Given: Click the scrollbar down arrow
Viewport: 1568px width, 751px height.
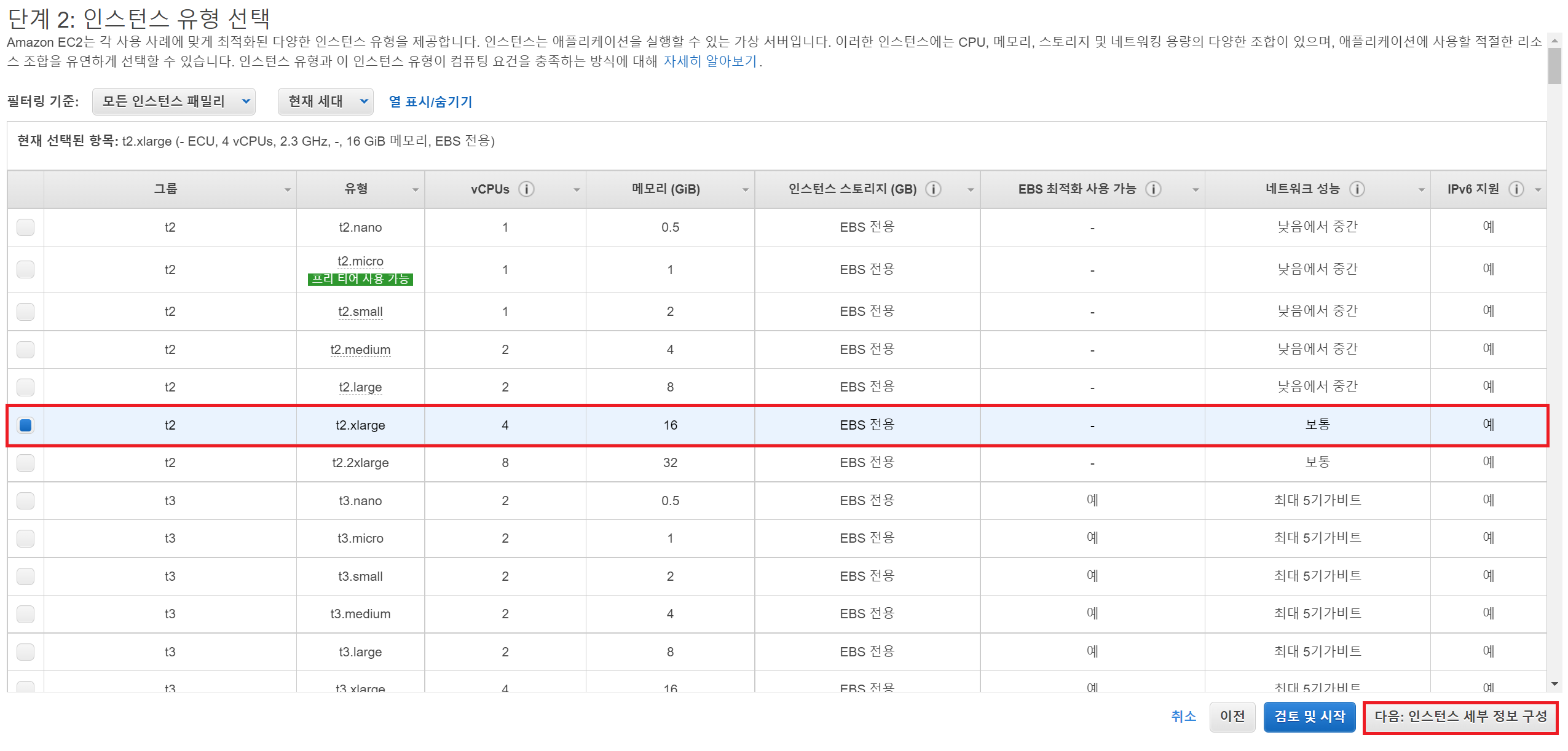Looking at the screenshot, I should [x=1554, y=683].
